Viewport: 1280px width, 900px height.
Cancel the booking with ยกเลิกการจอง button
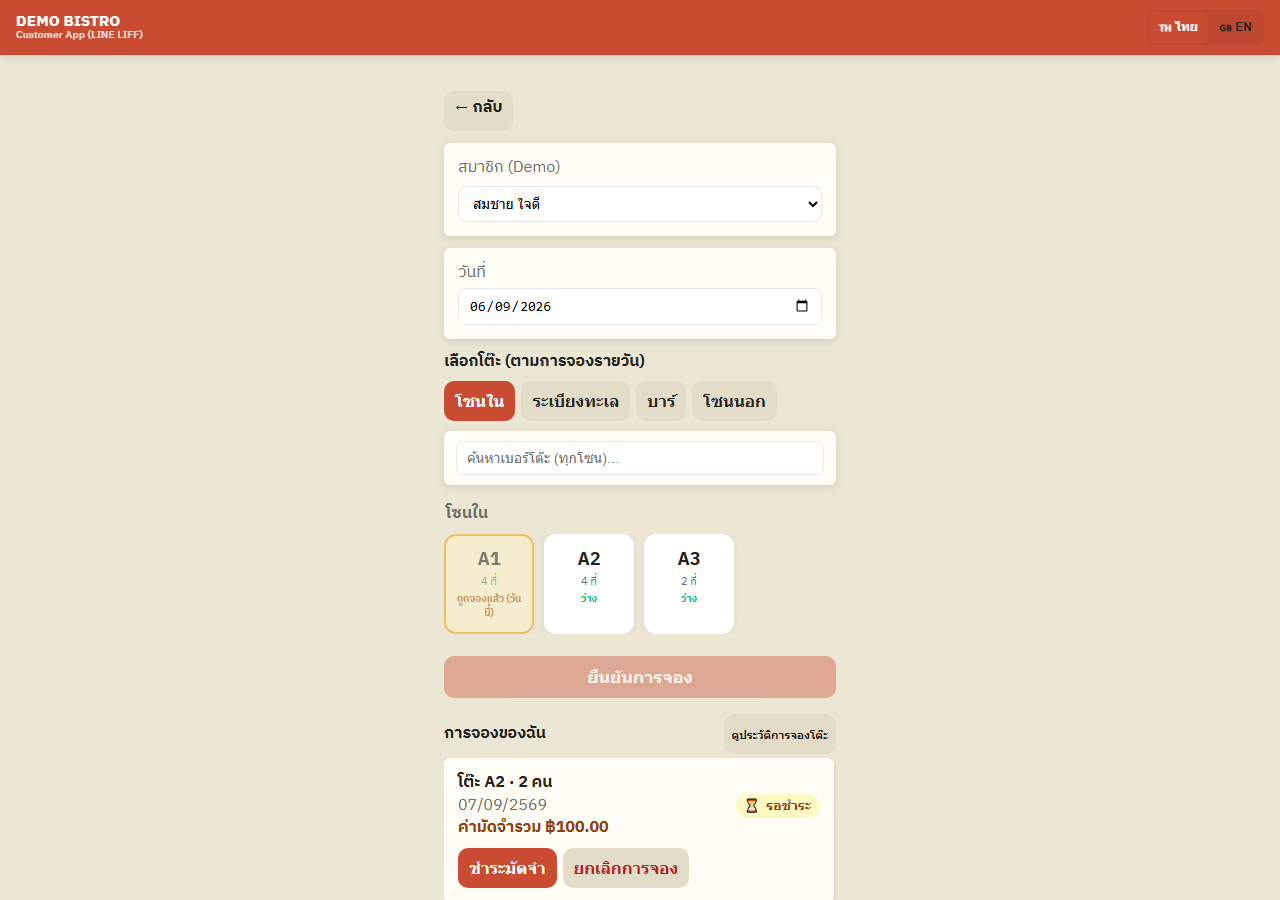click(x=626, y=868)
